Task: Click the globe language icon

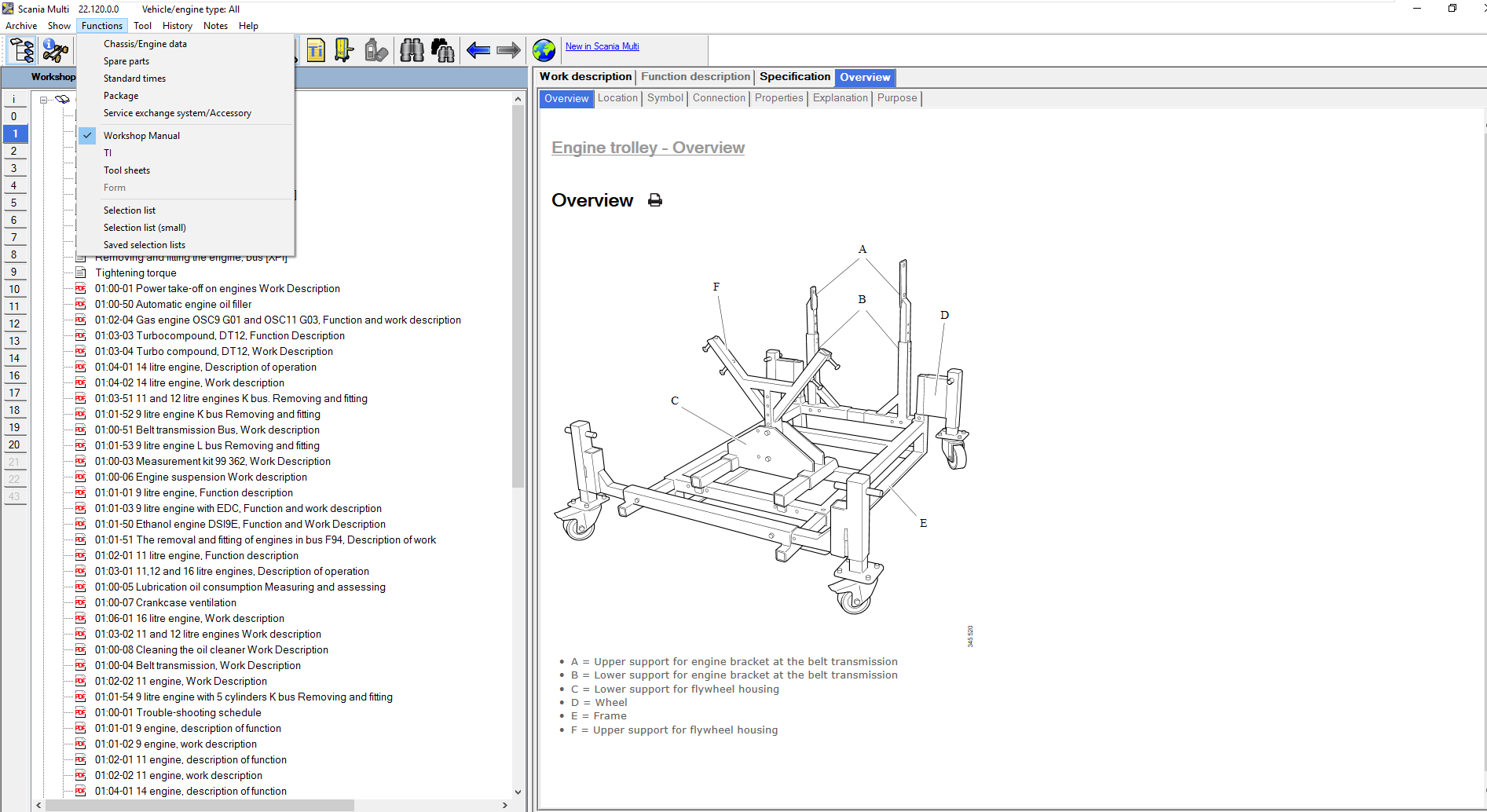Action: click(544, 51)
